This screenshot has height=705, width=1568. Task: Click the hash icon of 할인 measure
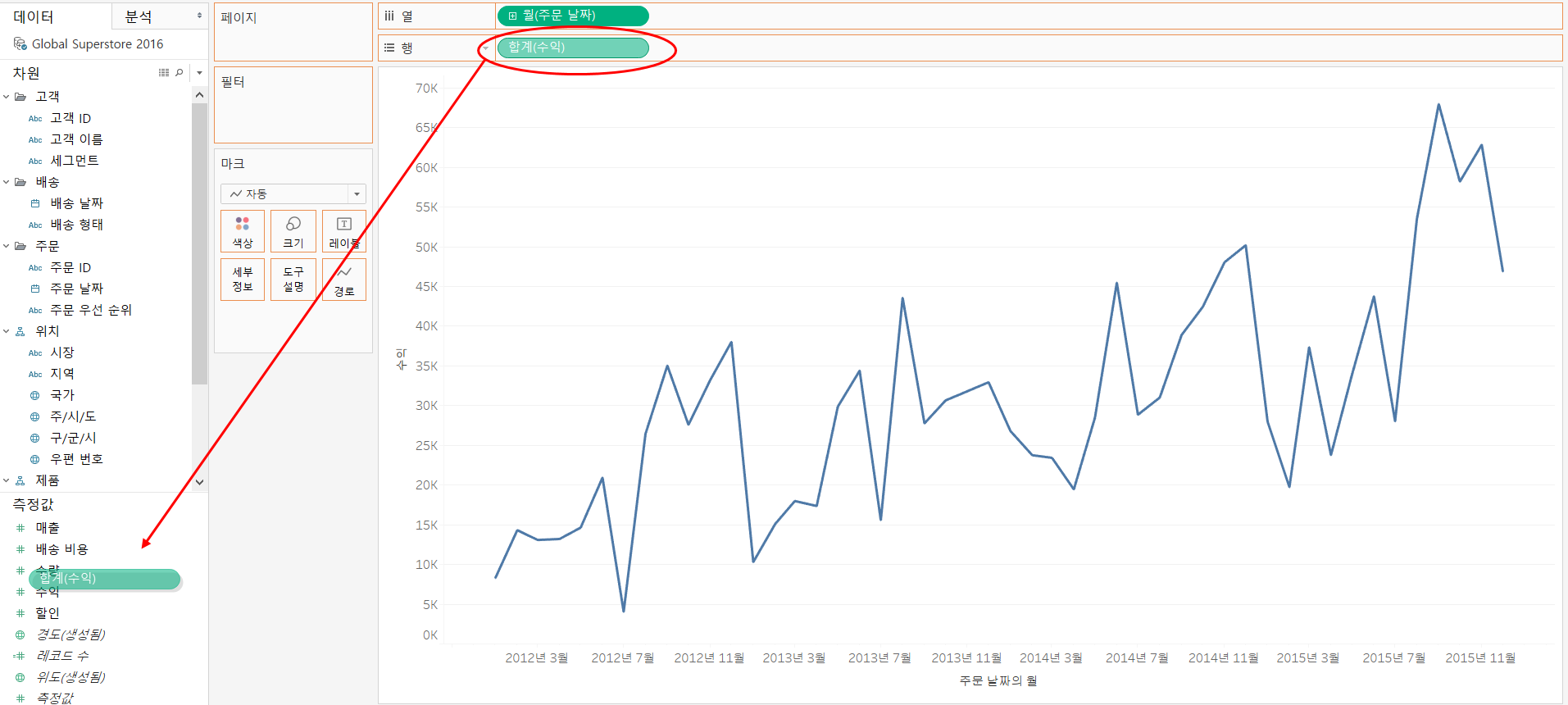coord(20,613)
